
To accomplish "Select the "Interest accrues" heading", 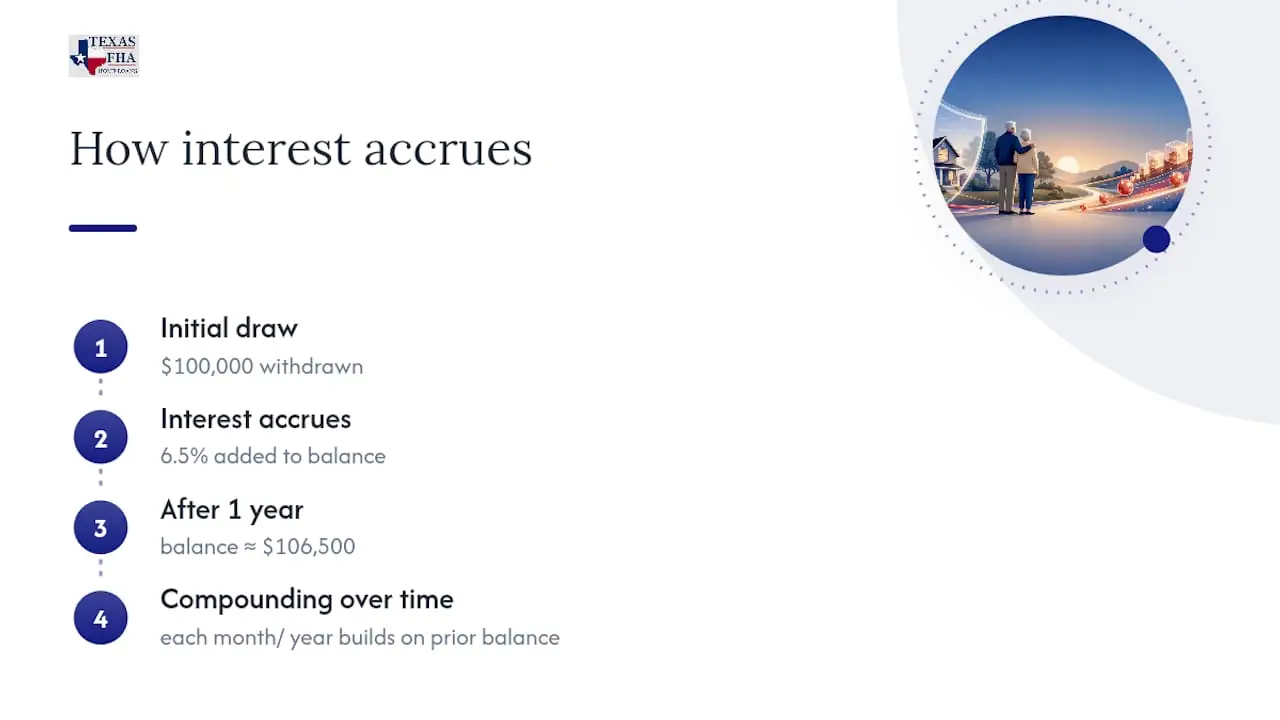I will (x=256, y=418).
